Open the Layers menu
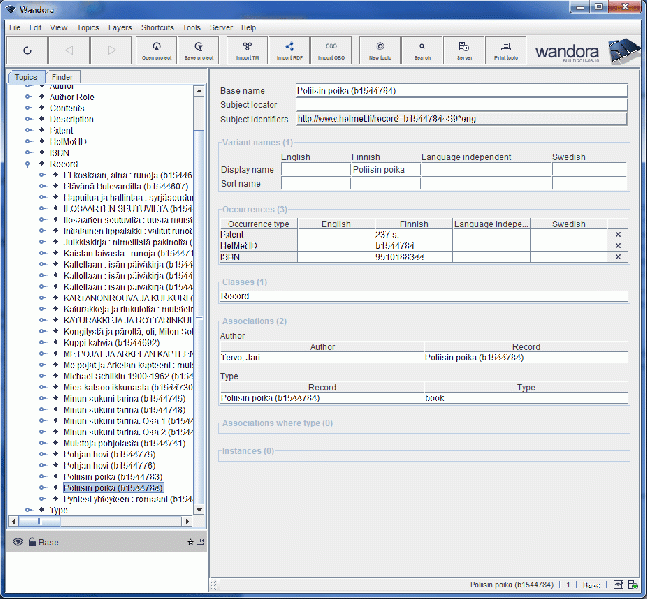Screen dimensions: 647x599 point(119,28)
